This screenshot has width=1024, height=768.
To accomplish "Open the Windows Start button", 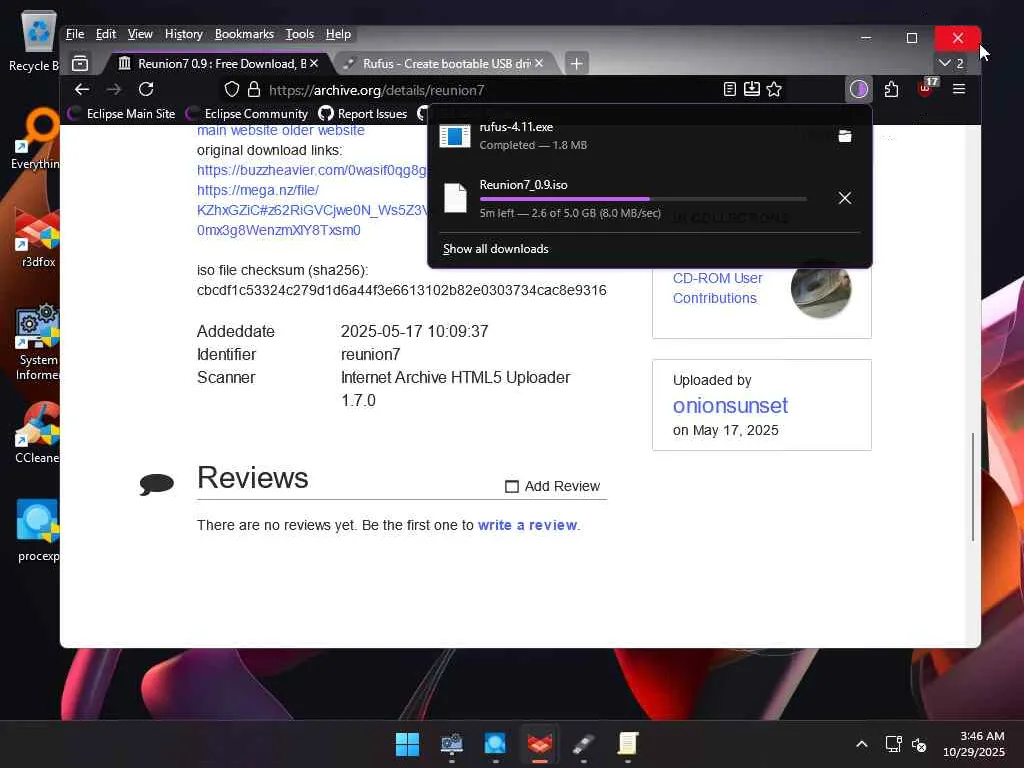I will [408, 744].
